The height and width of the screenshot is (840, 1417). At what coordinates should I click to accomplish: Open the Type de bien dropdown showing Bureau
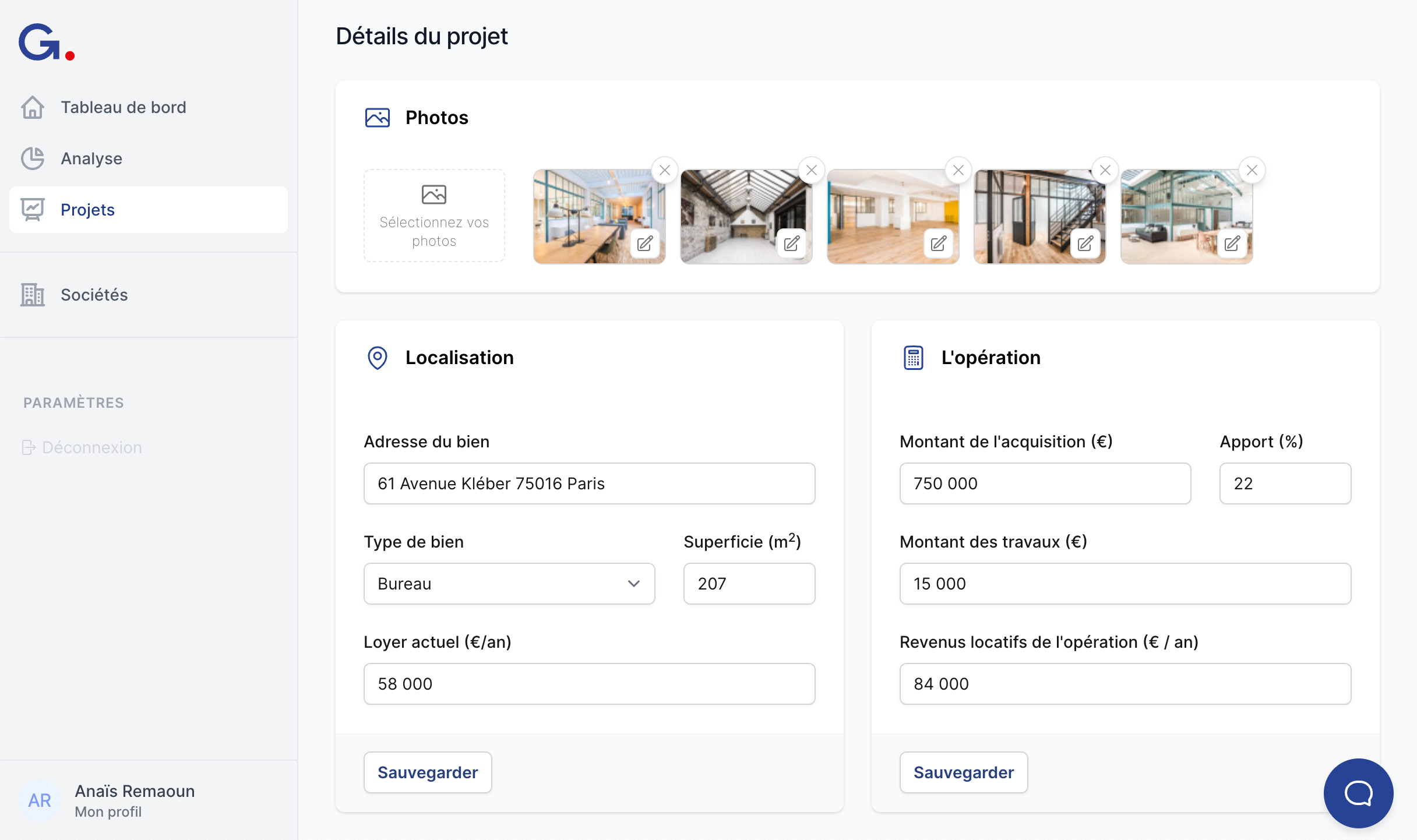click(509, 584)
